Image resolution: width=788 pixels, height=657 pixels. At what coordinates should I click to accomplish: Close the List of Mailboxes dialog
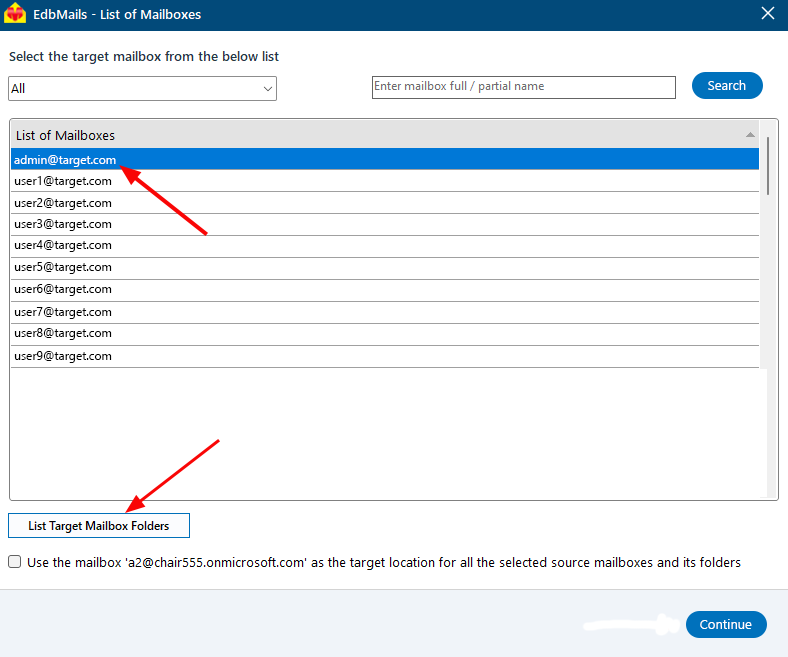click(x=768, y=13)
